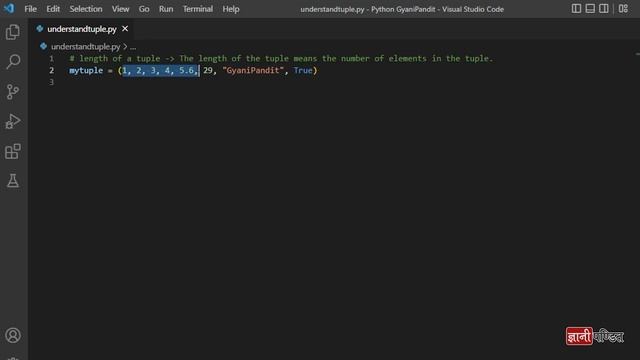
Task: Open the Testing flask view
Action: click(13, 180)
